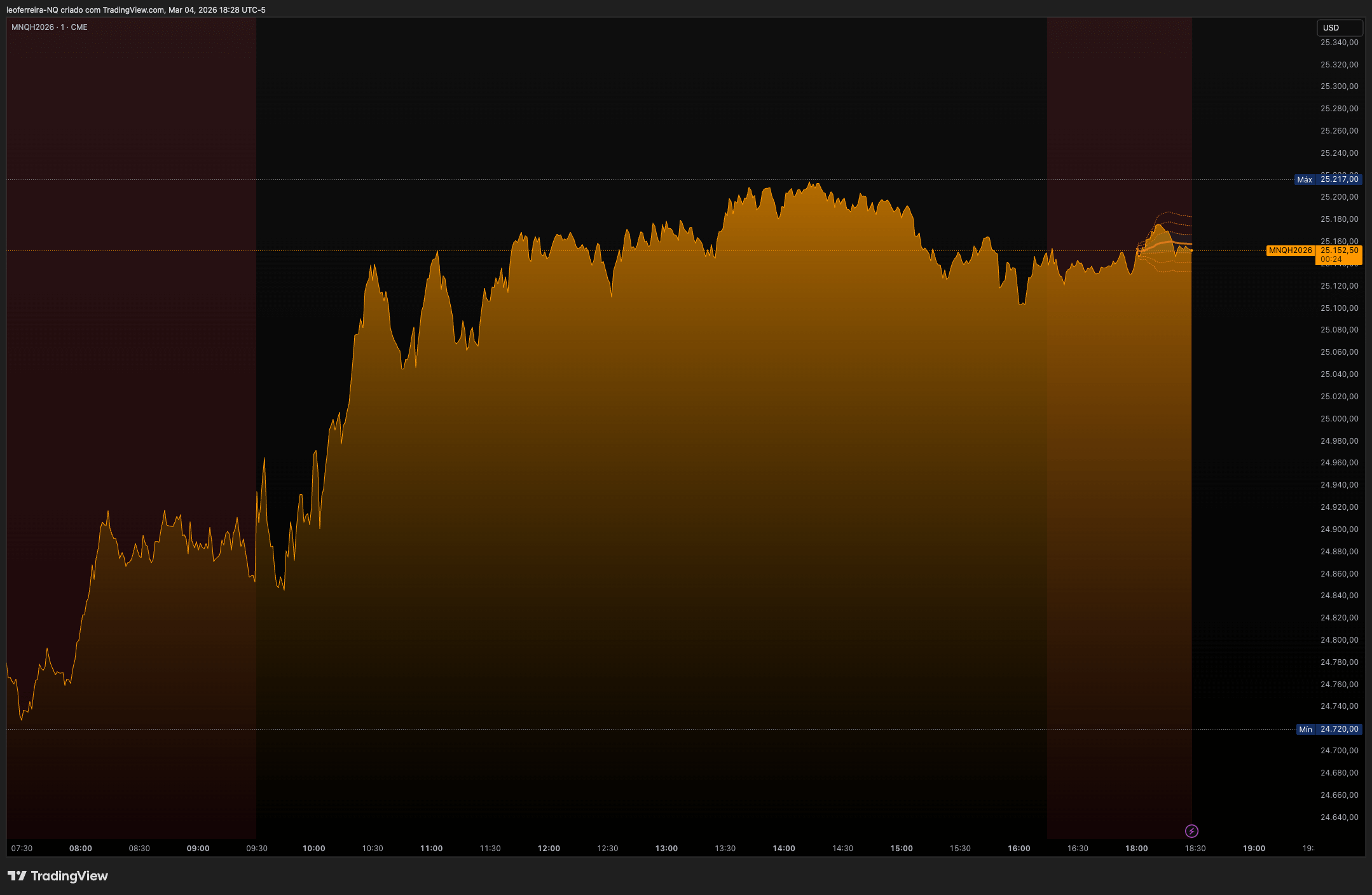The width and height of the screenshot is (1372, 895).
Task: Click the purple lightning bolt icon
Action: [x=1191, y=831]
